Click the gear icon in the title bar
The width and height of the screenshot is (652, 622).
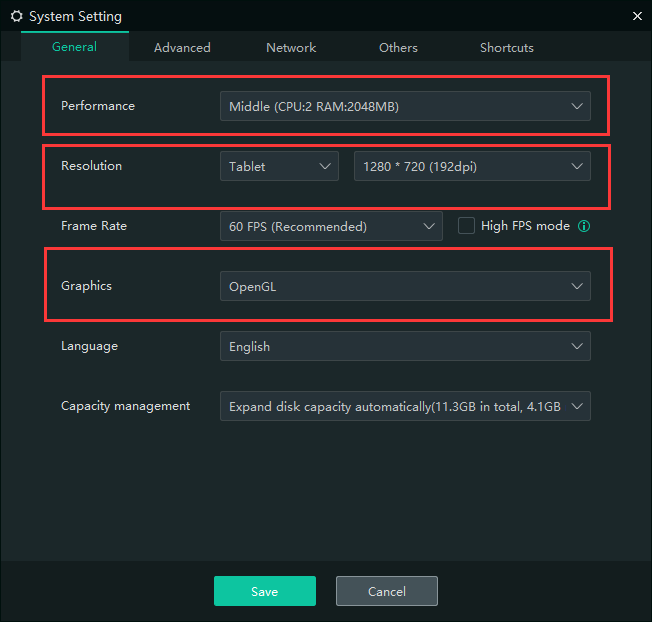click(x=16, y=16)
